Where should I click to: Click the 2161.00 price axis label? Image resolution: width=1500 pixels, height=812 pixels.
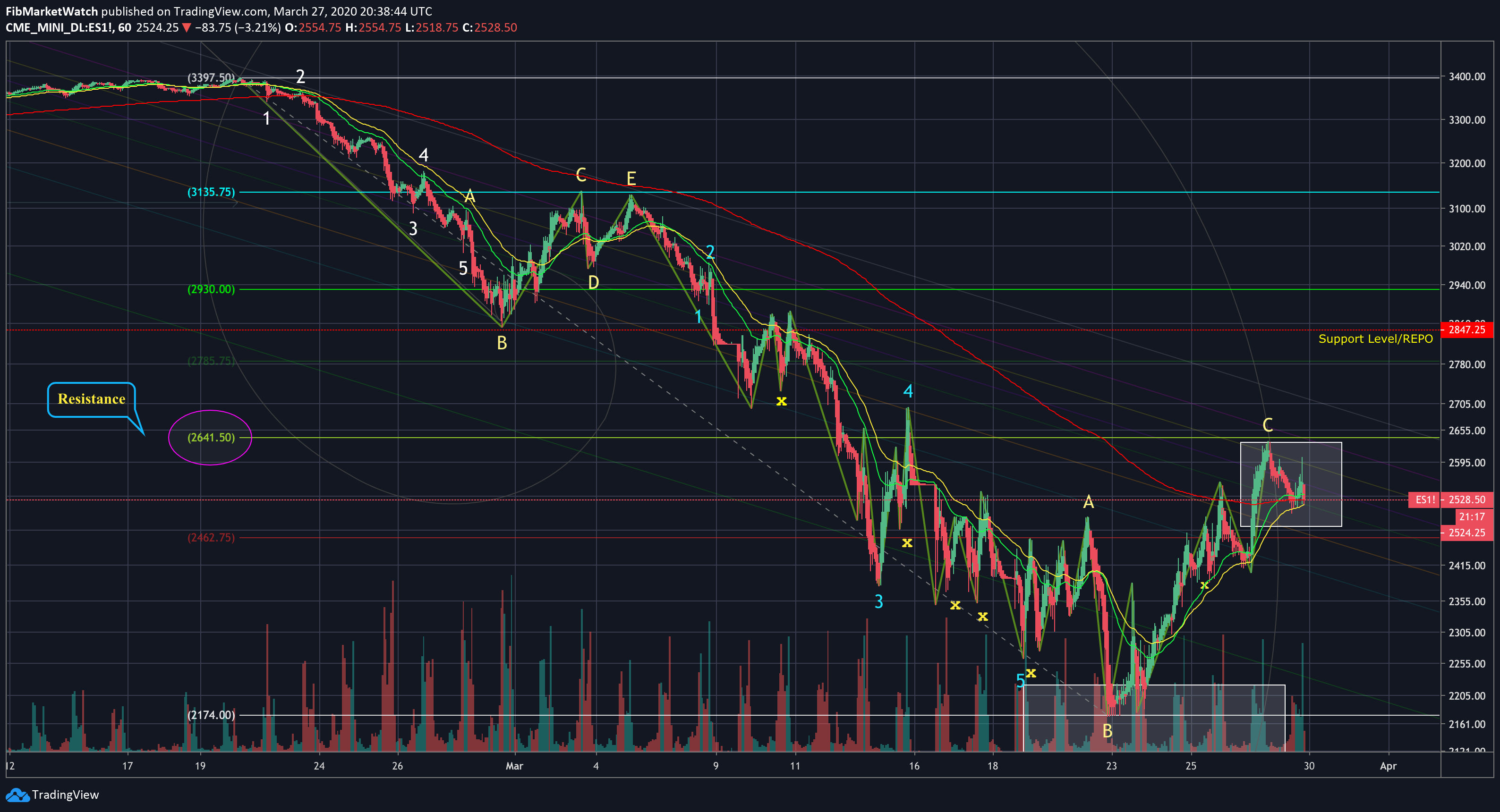tap(1467, 724)
